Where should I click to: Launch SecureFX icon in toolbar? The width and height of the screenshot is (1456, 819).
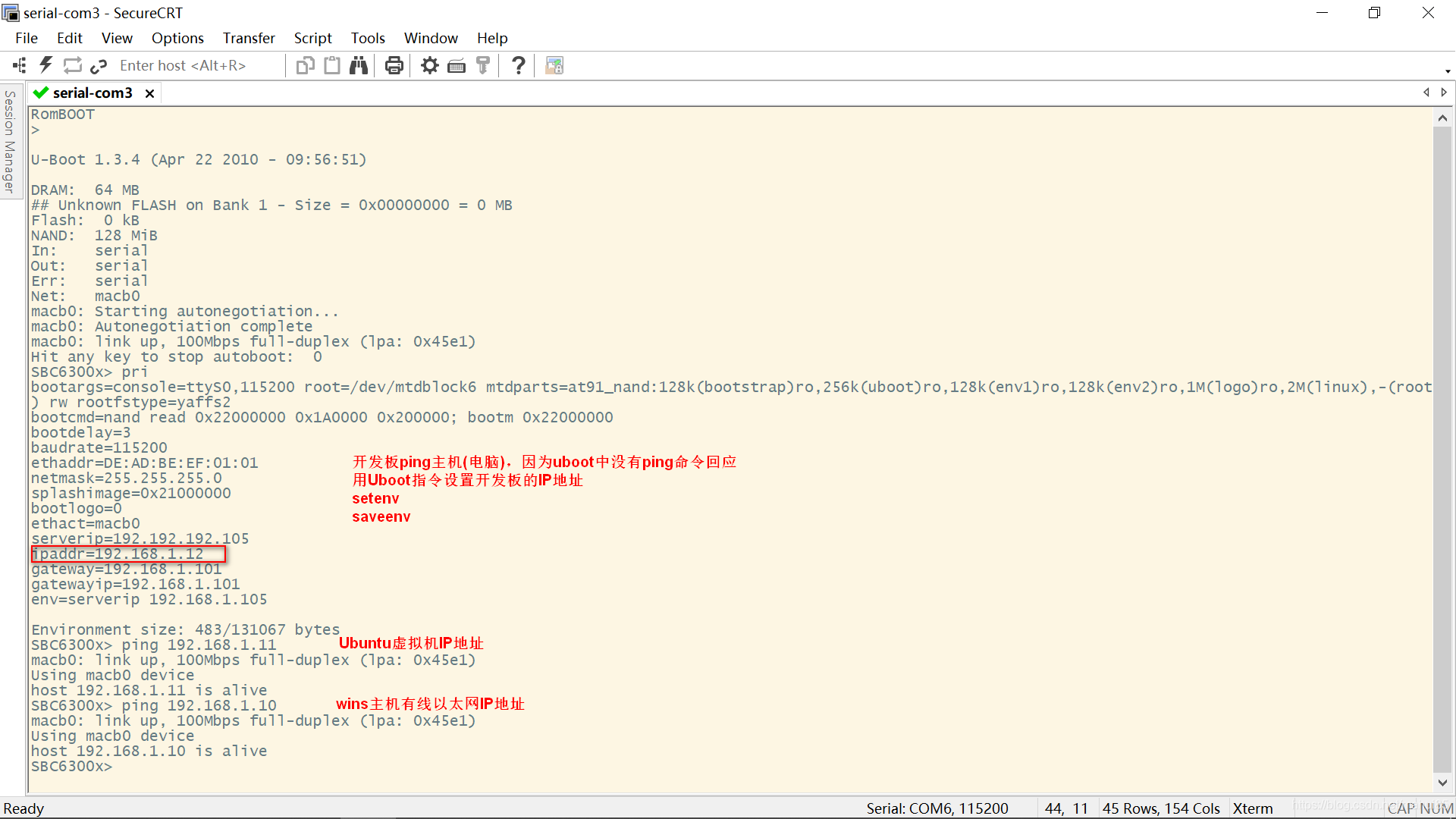[x=554, y=66]
